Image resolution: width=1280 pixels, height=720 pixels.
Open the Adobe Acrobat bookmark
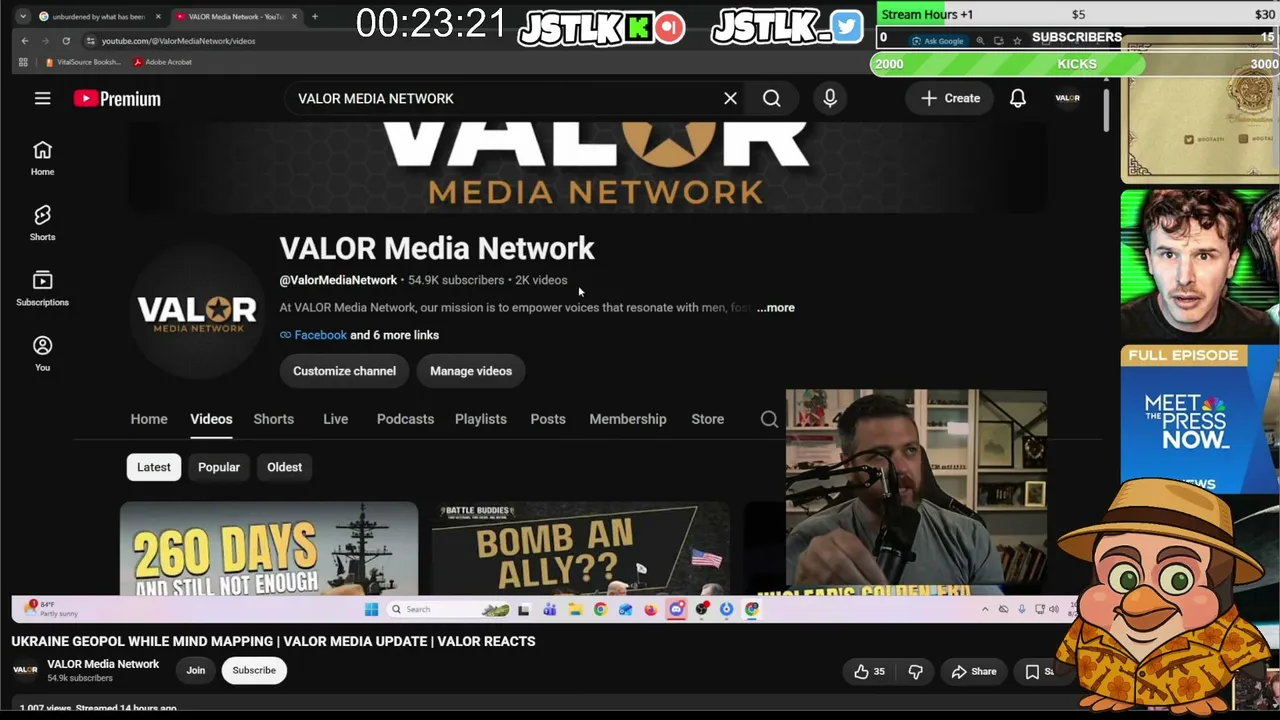163,62
